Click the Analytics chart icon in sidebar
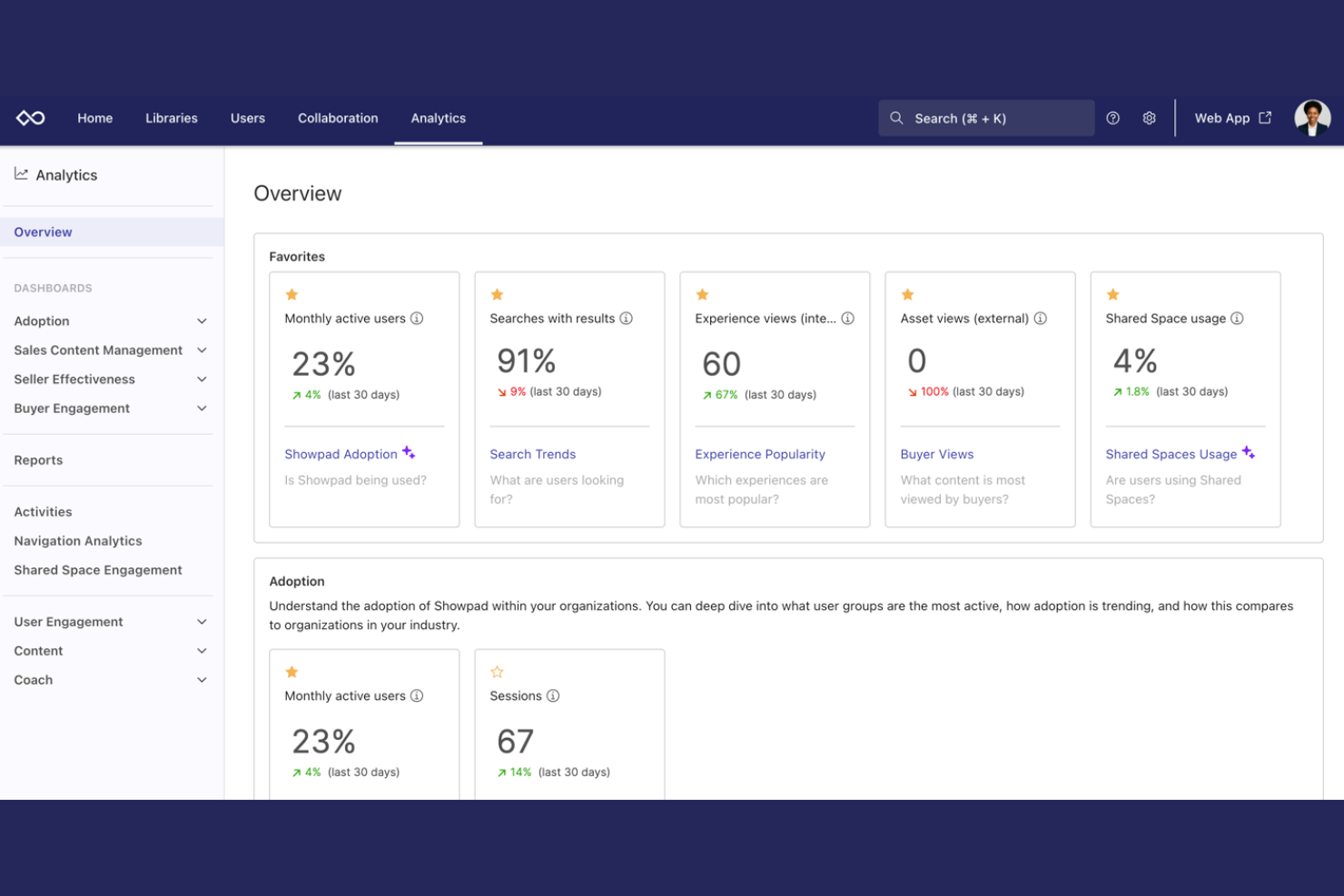Viewport: 1344px width, 896px height. 21,173
